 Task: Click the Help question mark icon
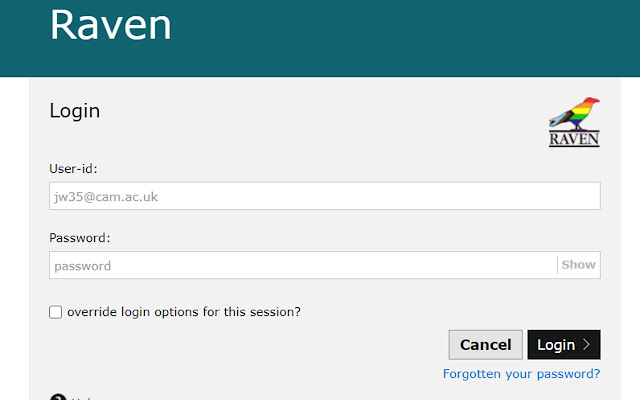click(57, 397)
